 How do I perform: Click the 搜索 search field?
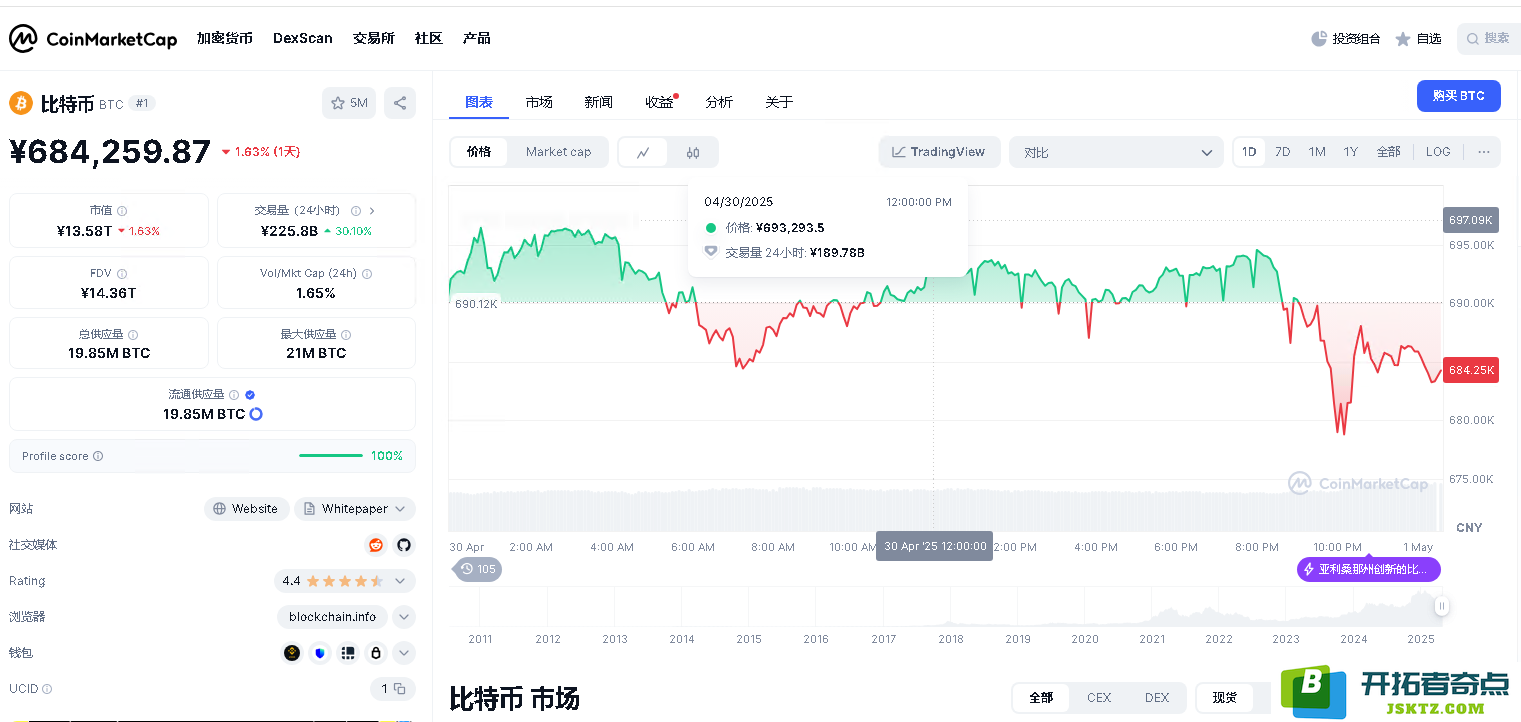(x=1488, y=39)
